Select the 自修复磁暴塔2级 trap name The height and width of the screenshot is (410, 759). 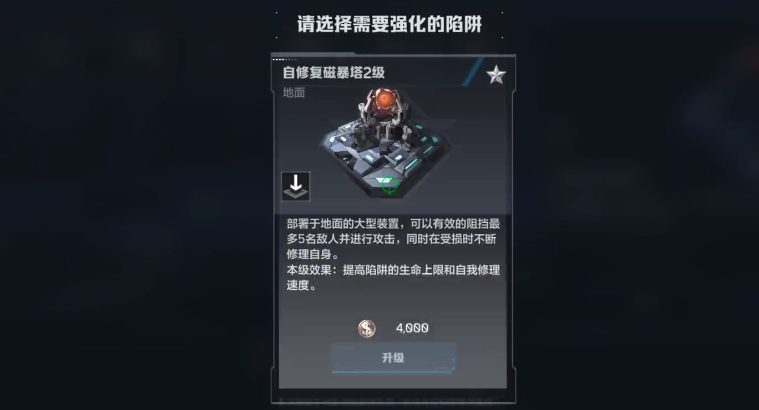(x=334, y=73)
